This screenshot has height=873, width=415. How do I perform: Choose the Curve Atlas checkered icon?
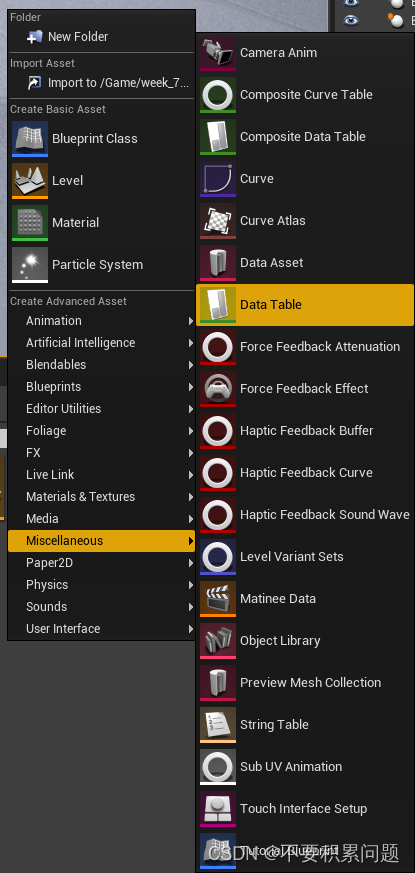(218, 221)
